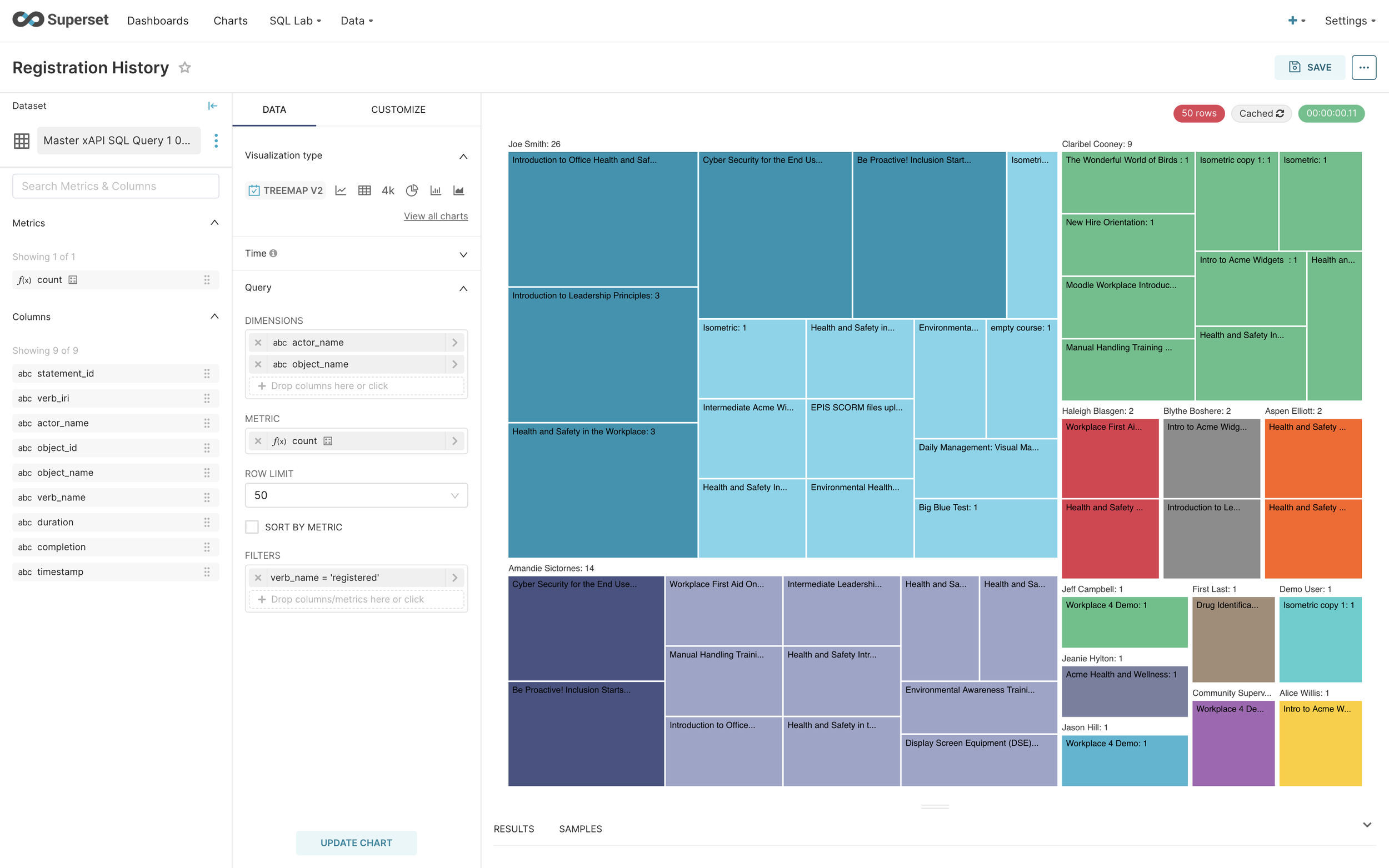Select the area chart visualization icon
Viewport: 1389px width, 868px height.
[458, 190]
